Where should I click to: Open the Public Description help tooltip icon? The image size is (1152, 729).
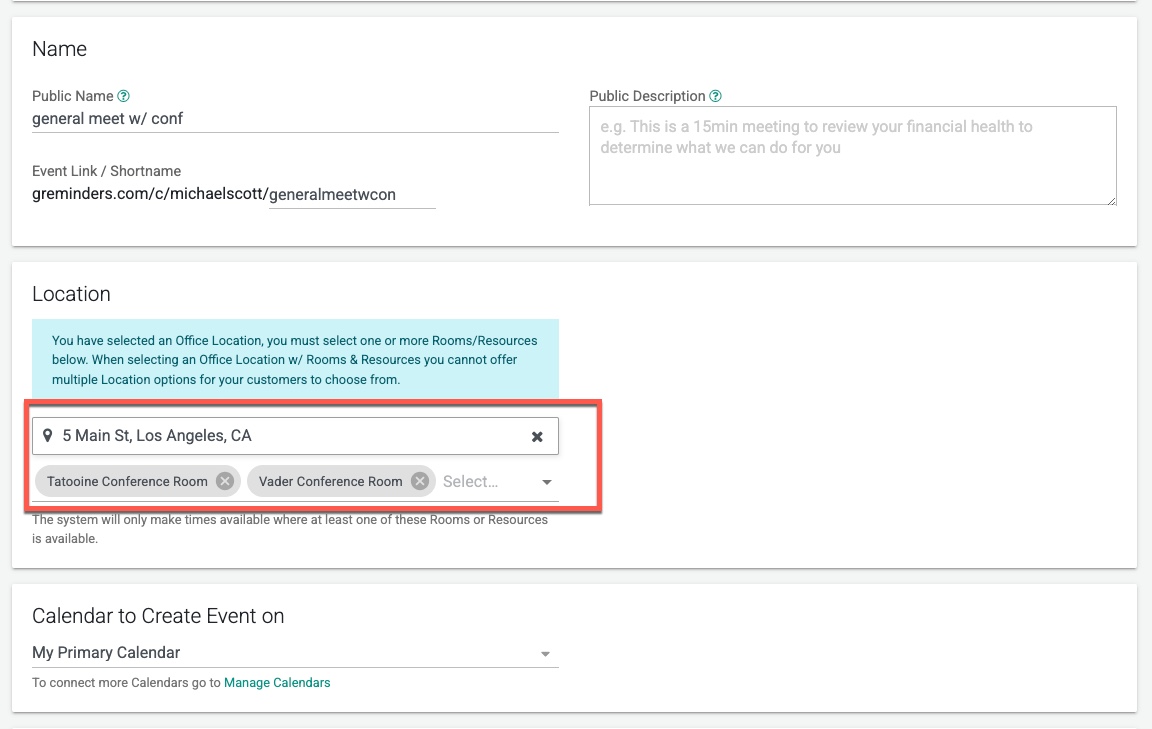(715, 97)
